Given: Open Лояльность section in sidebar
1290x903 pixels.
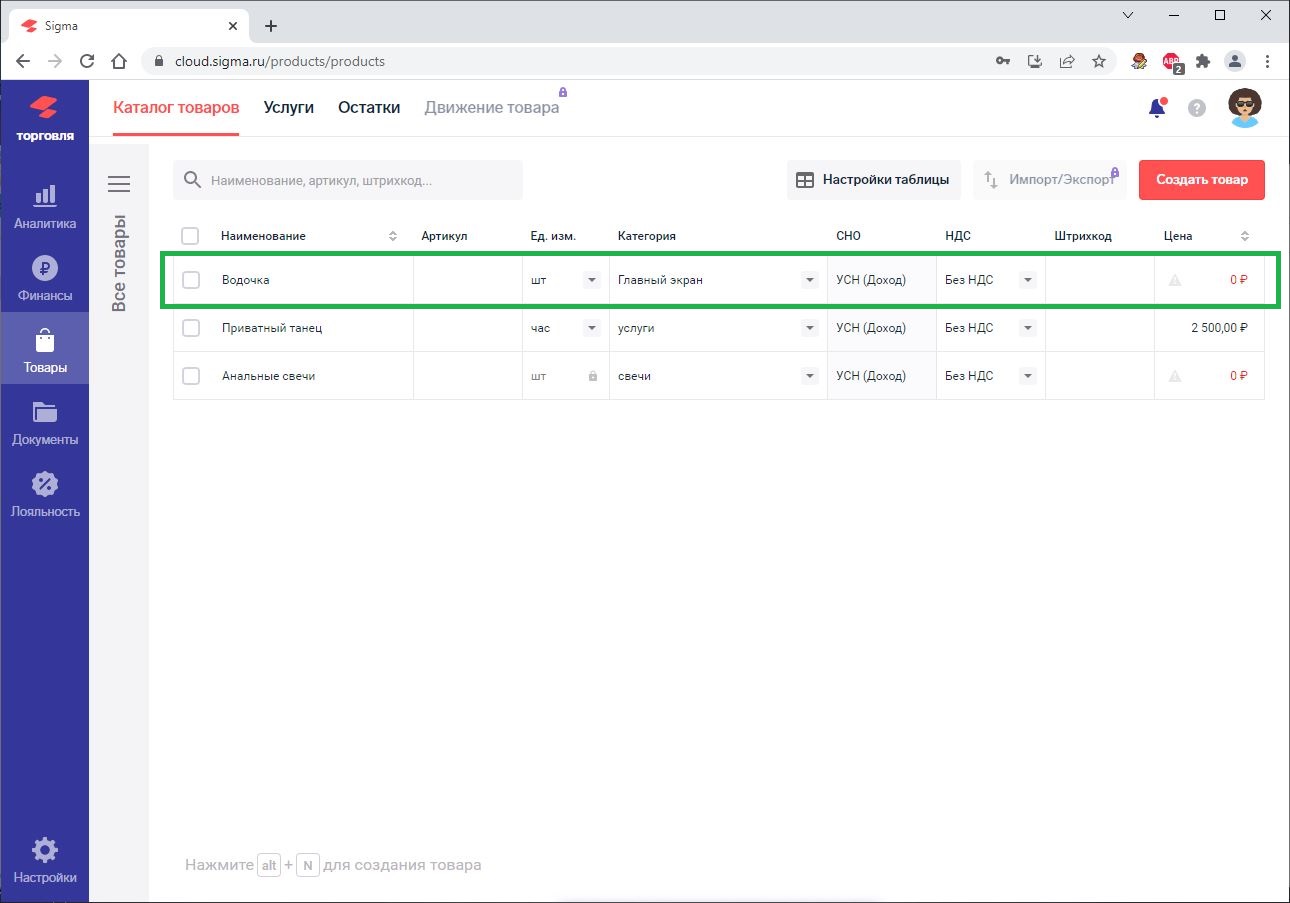Looking at the screenshot, I should (45, 493).
